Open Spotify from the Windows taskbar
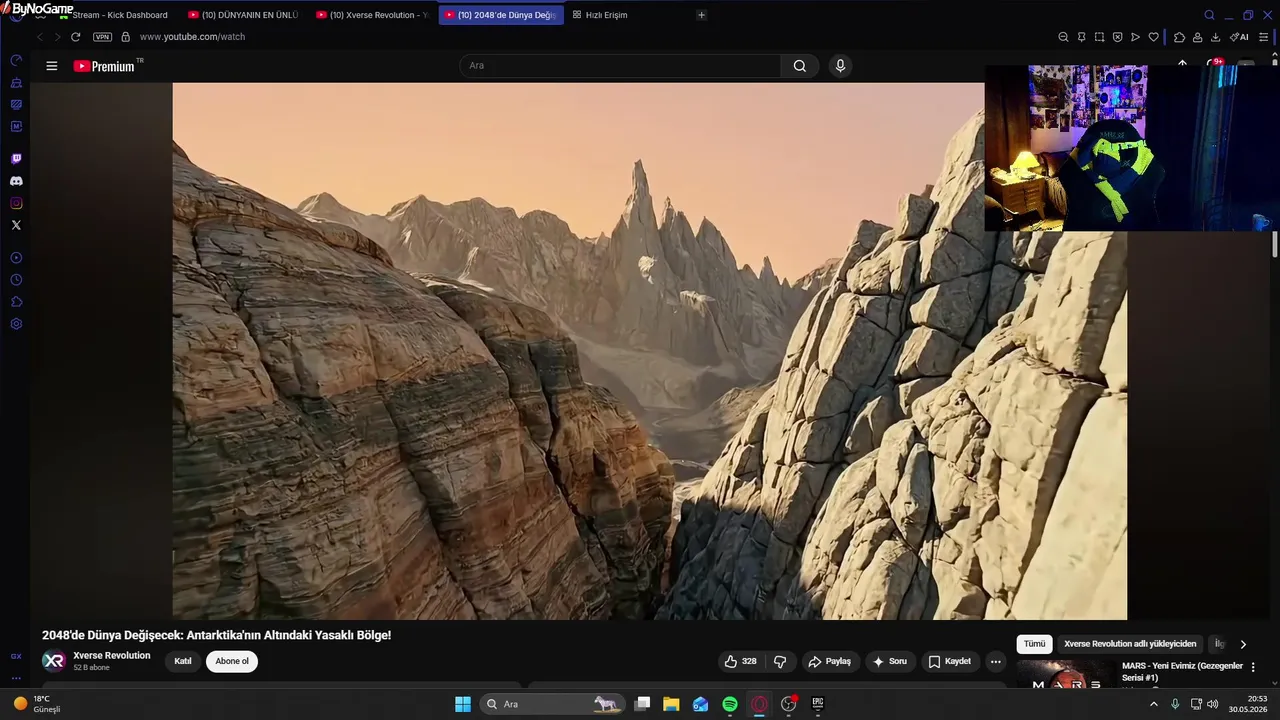This screenshot has height=720, width=1280. click(730, 704)
